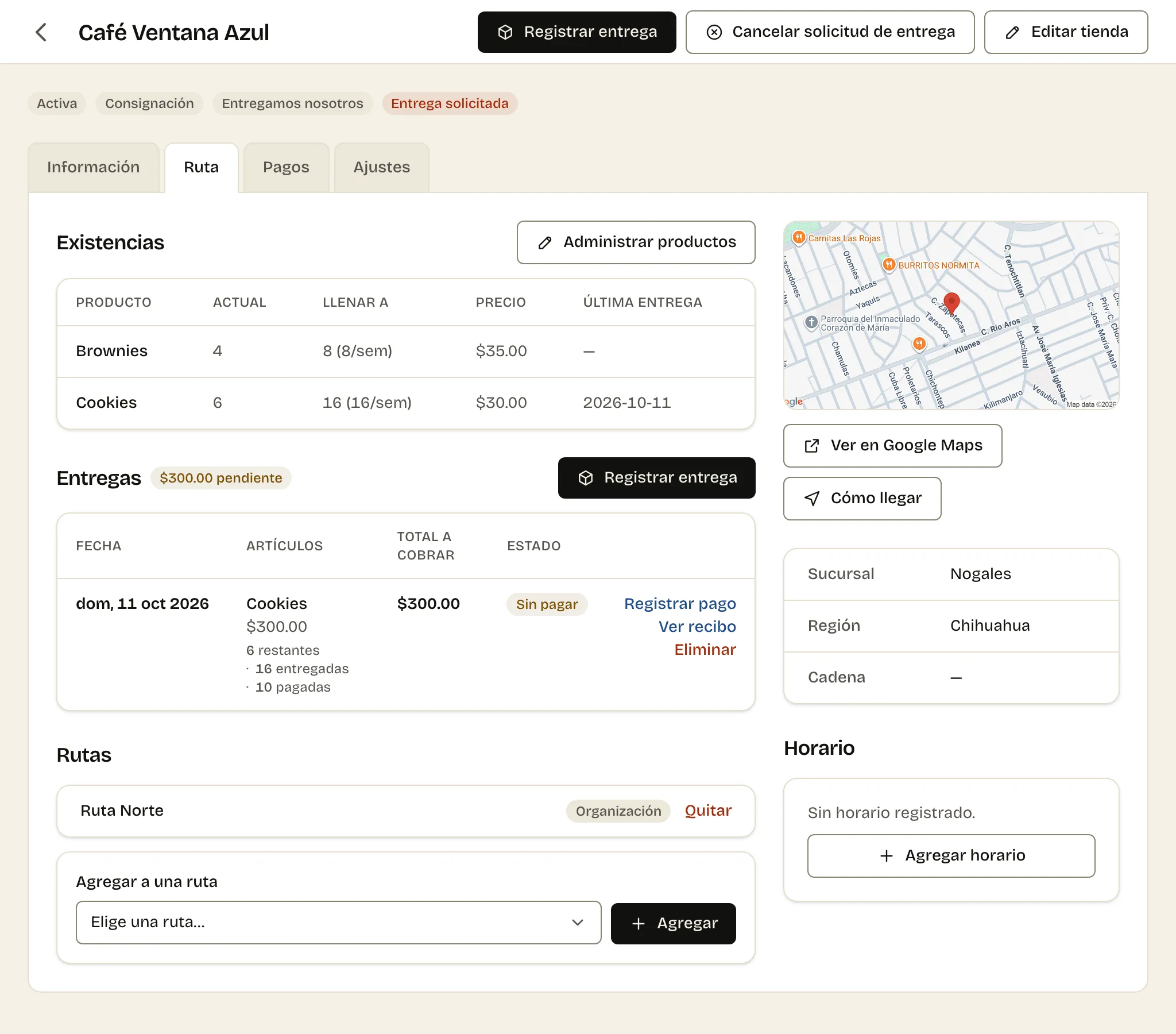Viewport: 1176px width, 1034px height.
Task: Click the Brownies product row name
Action: tap(111, 351)
